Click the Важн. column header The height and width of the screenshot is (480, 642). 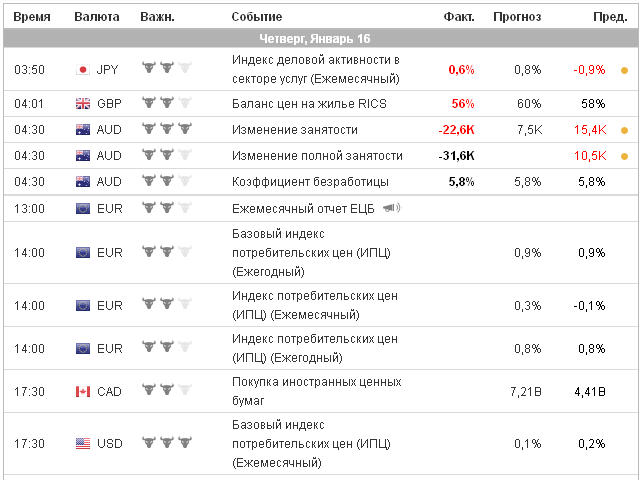(x=157, y=17)
